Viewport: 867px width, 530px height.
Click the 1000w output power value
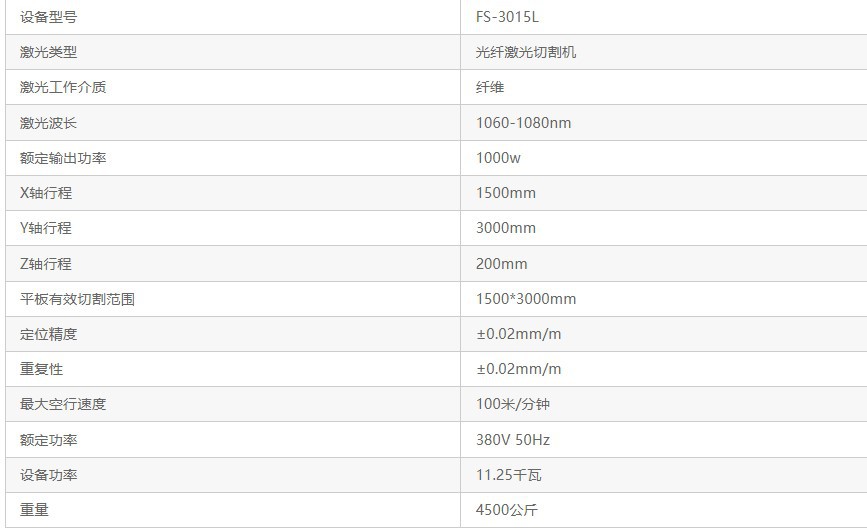click(x=498, y=158)
